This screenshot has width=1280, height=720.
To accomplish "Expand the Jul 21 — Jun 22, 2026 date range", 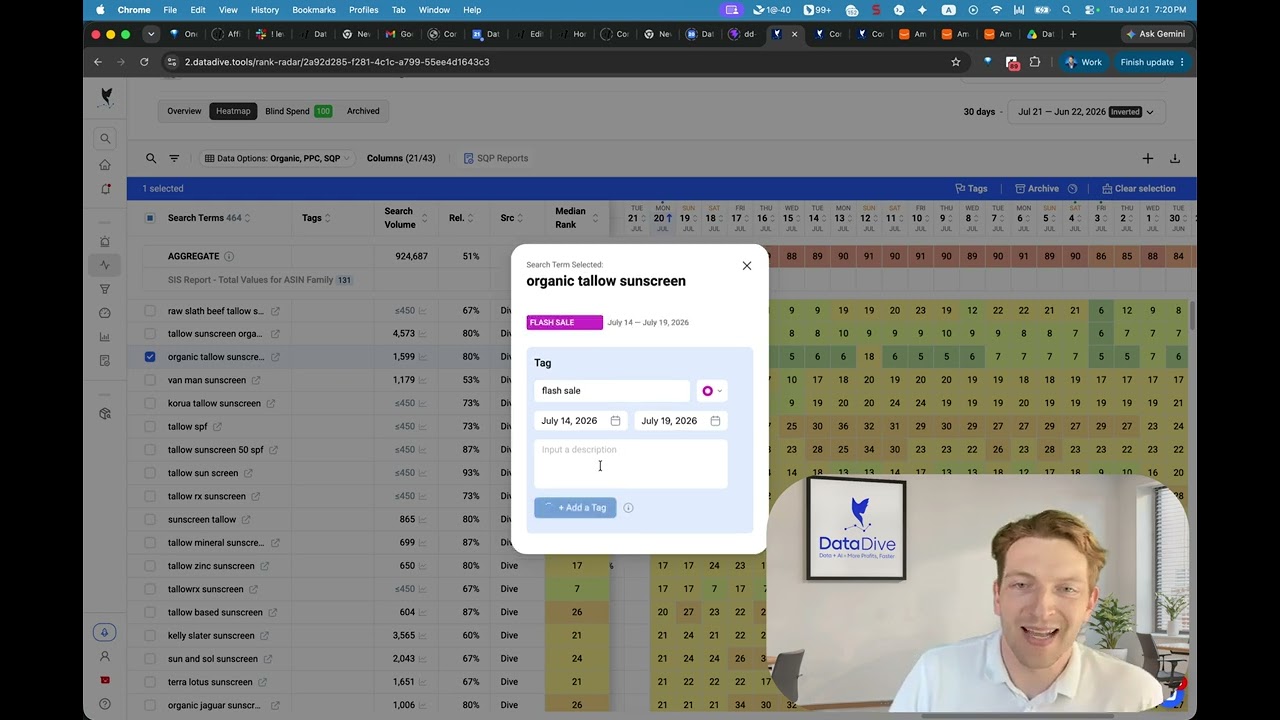I will tap(1086, 112).
